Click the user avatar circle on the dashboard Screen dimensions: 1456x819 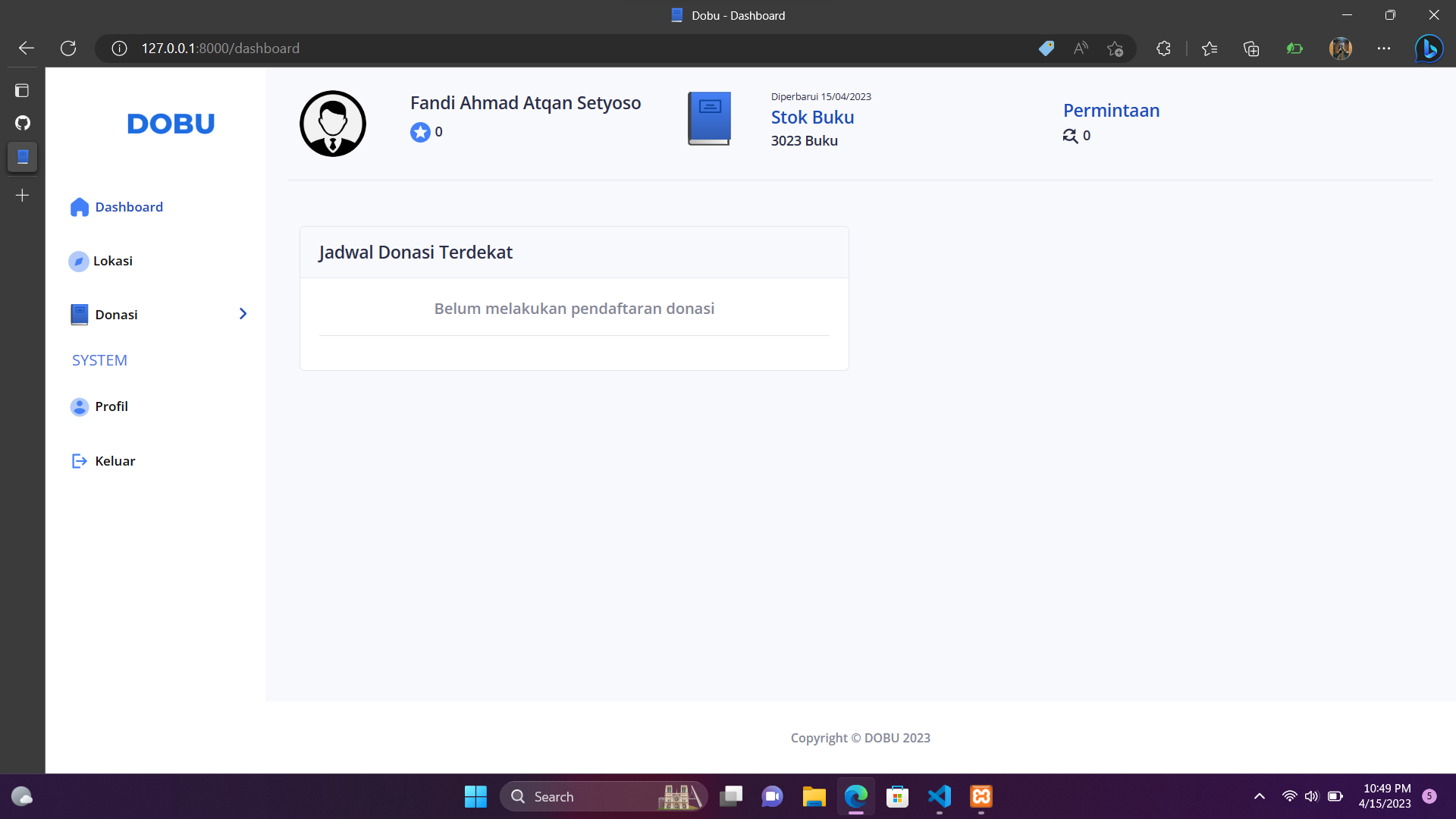[x=332, y=123]
